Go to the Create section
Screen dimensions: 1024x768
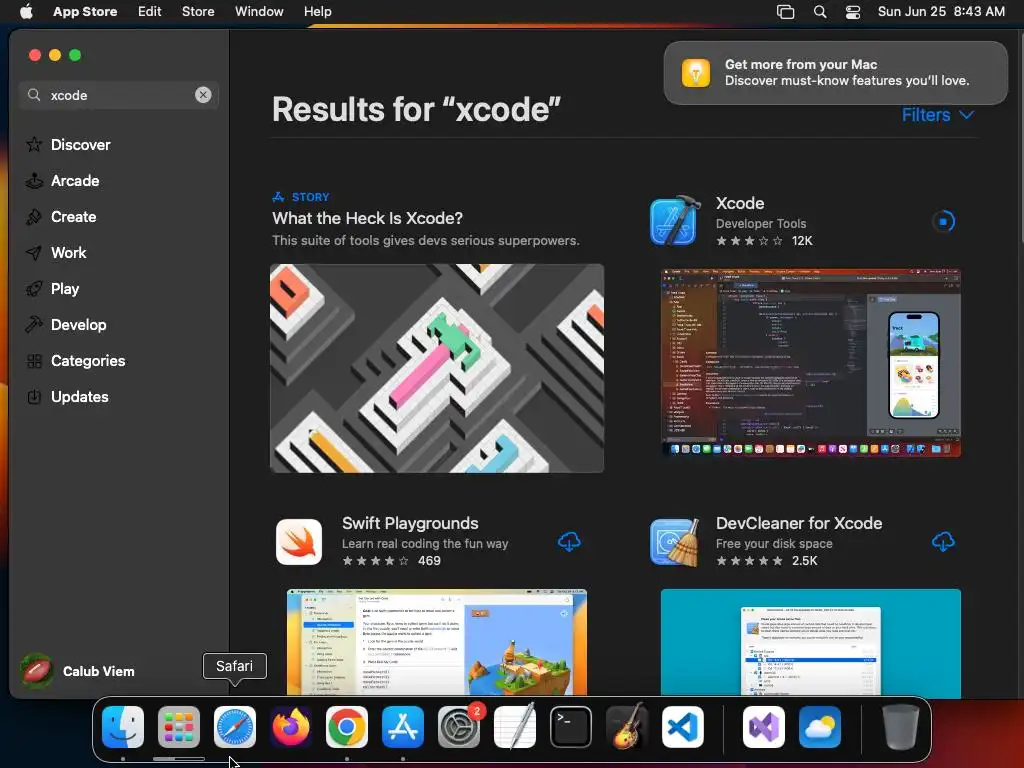(x=73, y=217)
